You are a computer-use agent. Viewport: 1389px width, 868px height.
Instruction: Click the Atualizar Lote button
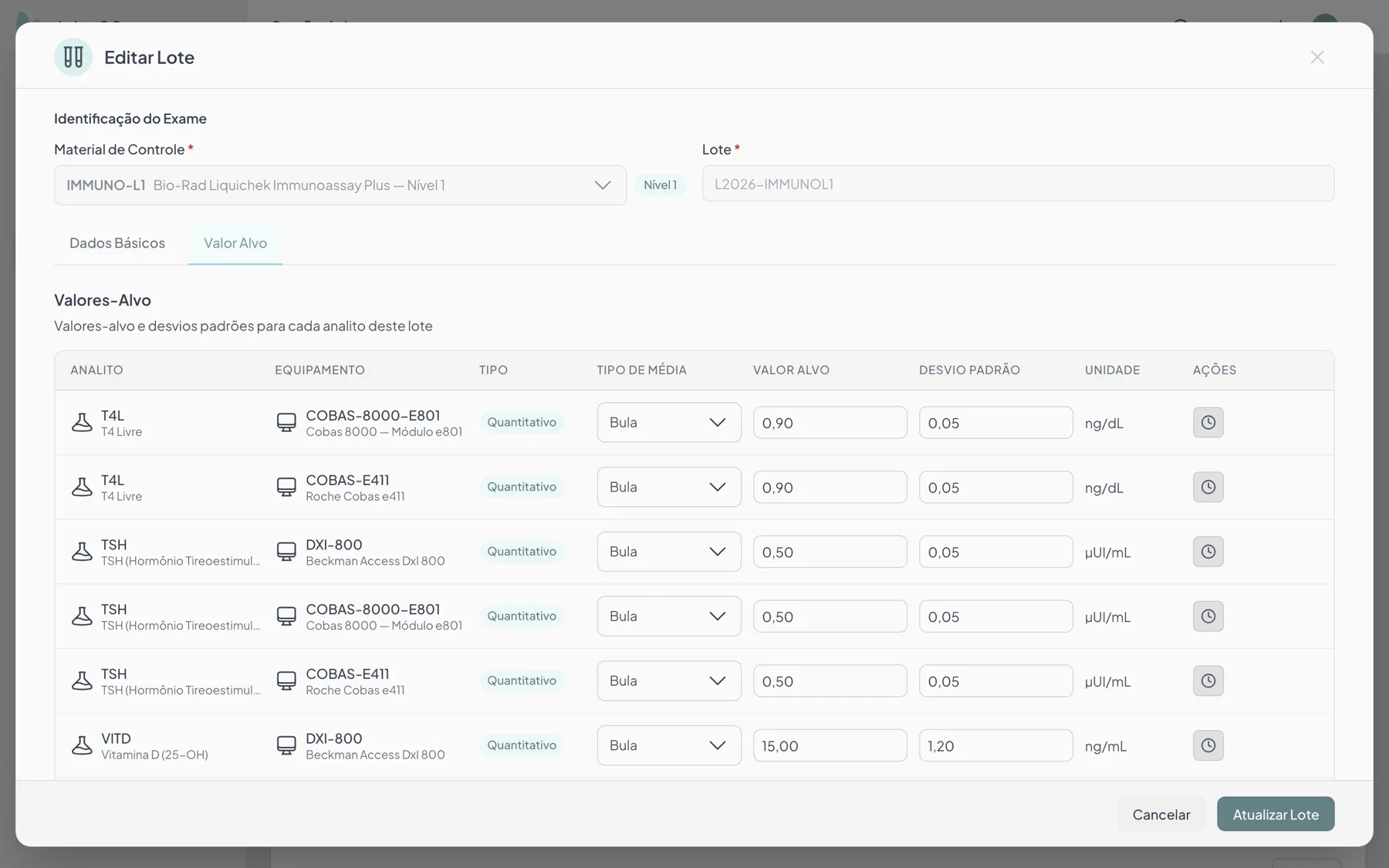tap(1276, 814)
